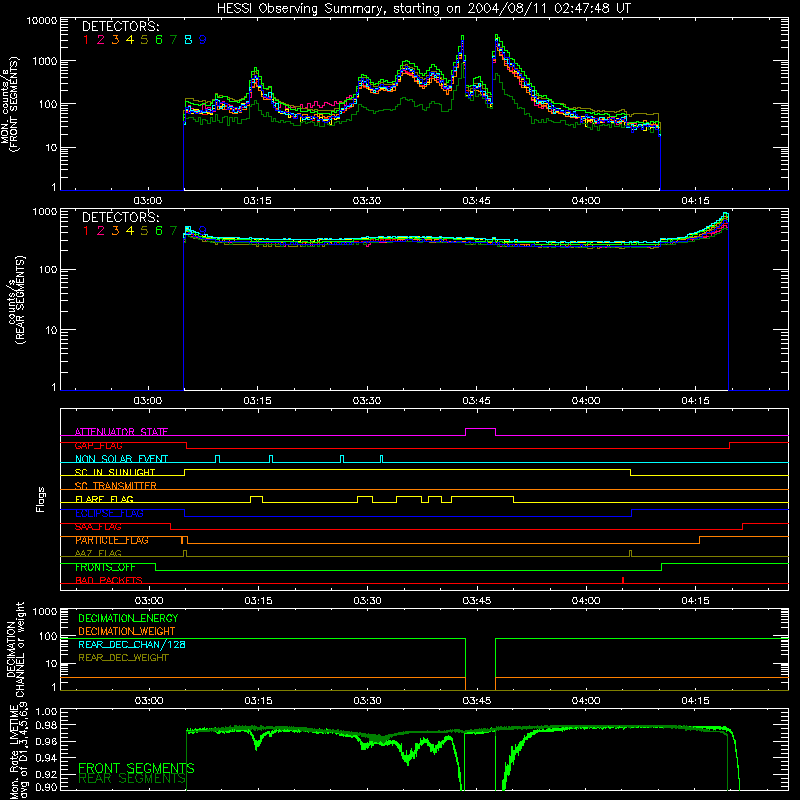
Task: Click the SAA_FLAG label
Action: click(x=98, y=527)
